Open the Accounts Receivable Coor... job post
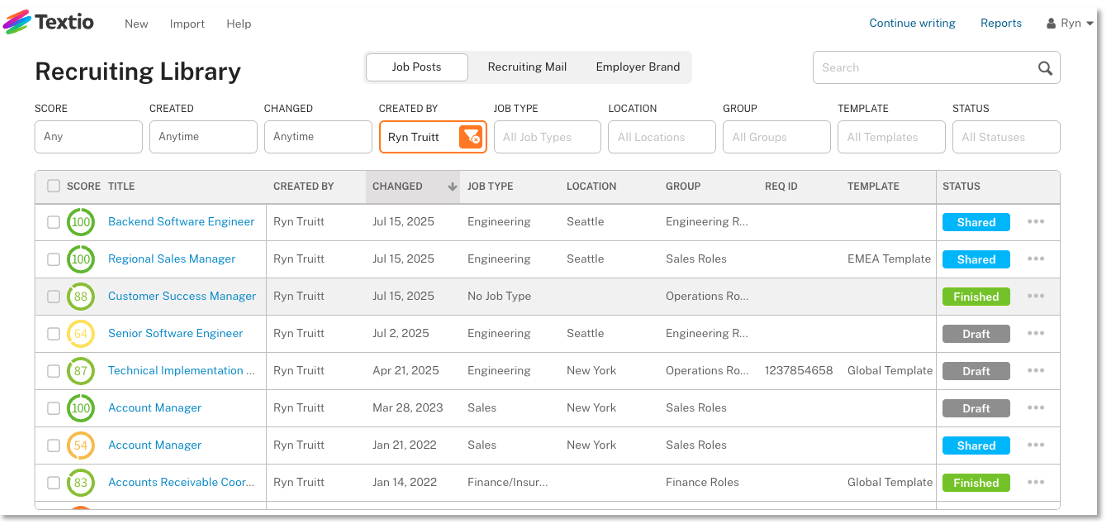This screenshot has width=1105, height=522. pos(181,482)
